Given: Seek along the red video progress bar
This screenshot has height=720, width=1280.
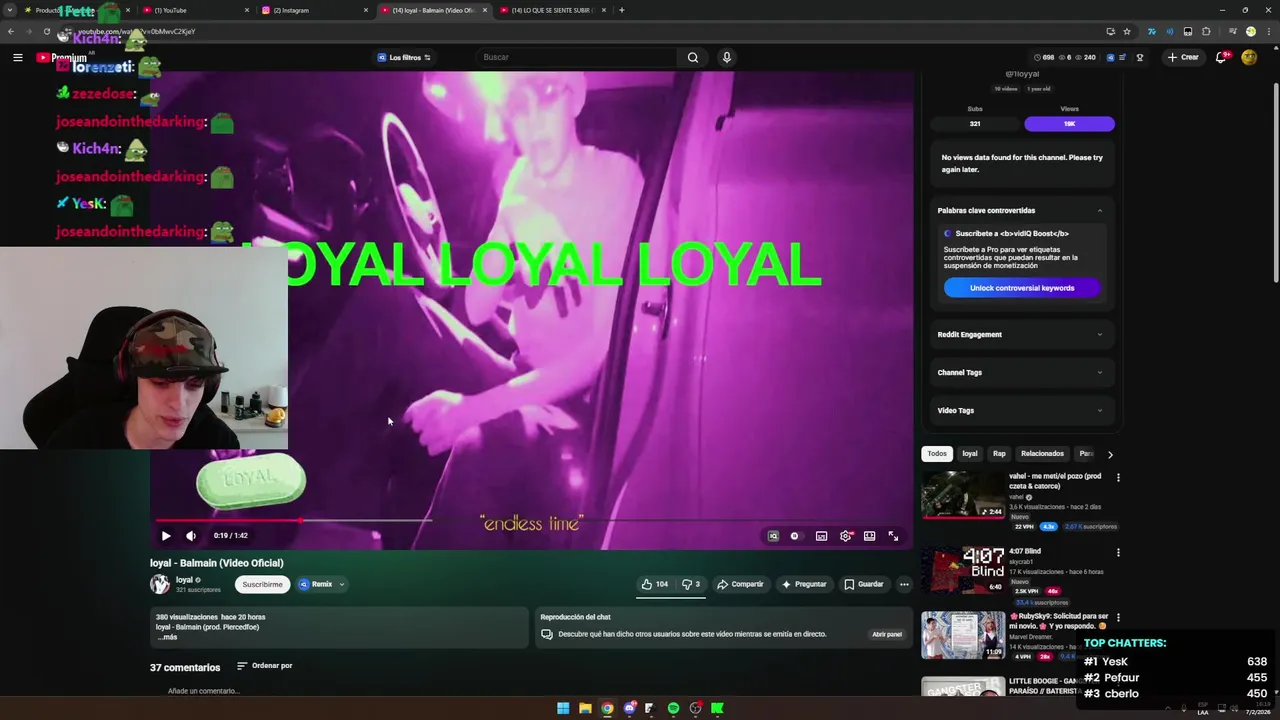Looking at the screenshot, I should point(228,520).
